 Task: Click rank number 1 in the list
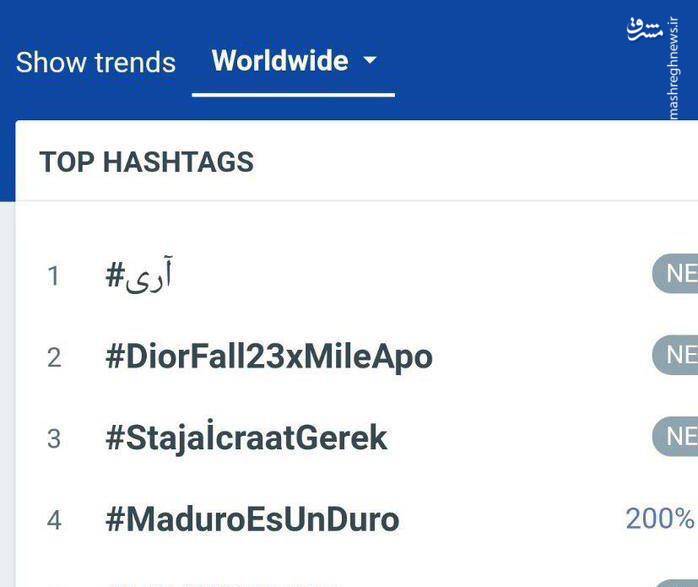[x=54, y=276]
